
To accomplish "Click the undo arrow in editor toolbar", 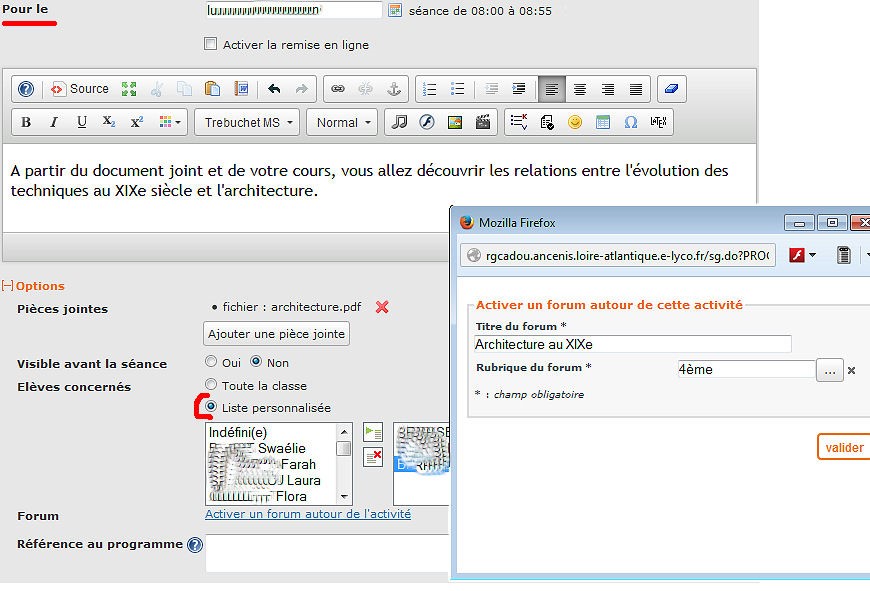I will coord(274,89).
